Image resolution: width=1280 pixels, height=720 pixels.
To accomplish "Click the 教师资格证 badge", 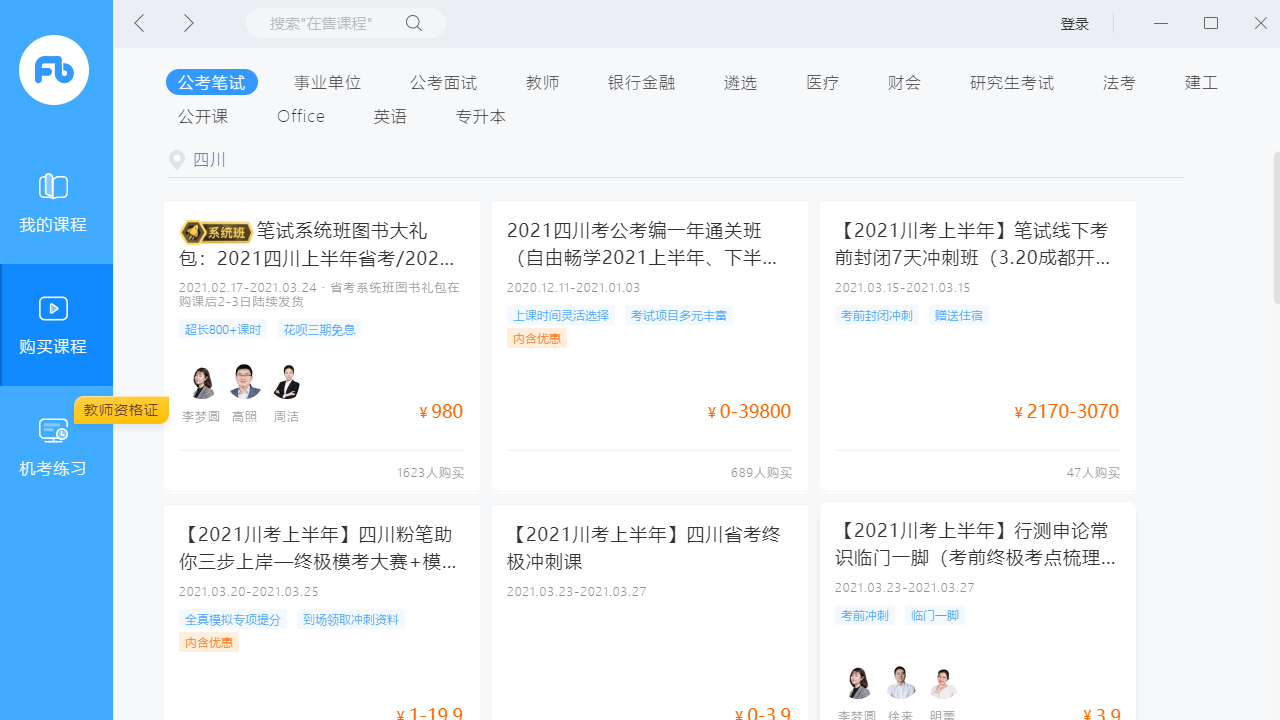I will (x=120, y=410).
